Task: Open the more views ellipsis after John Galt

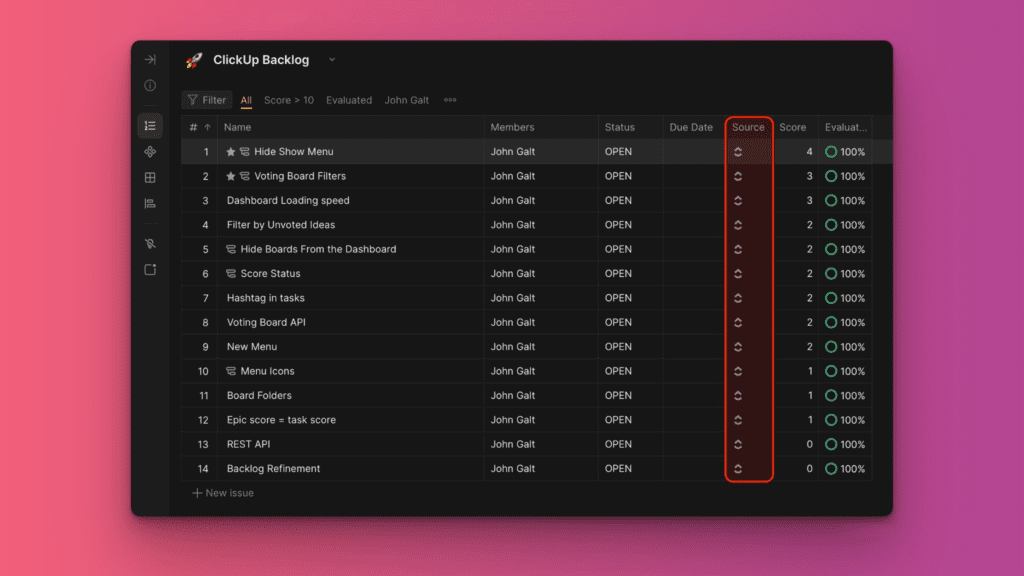Action: pyautogui.click(x=450, y=100)
